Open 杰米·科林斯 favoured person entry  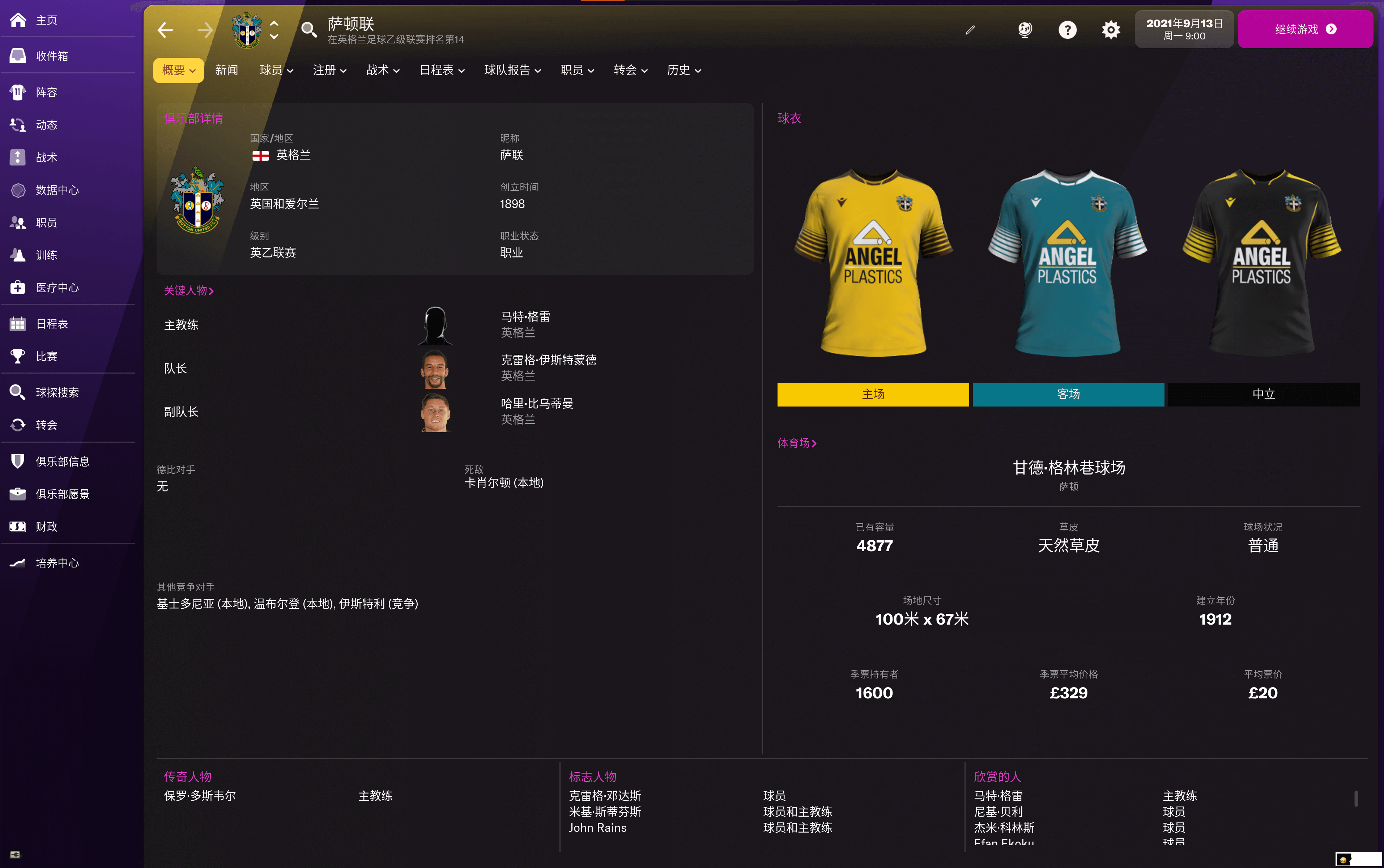[1004, 828]
